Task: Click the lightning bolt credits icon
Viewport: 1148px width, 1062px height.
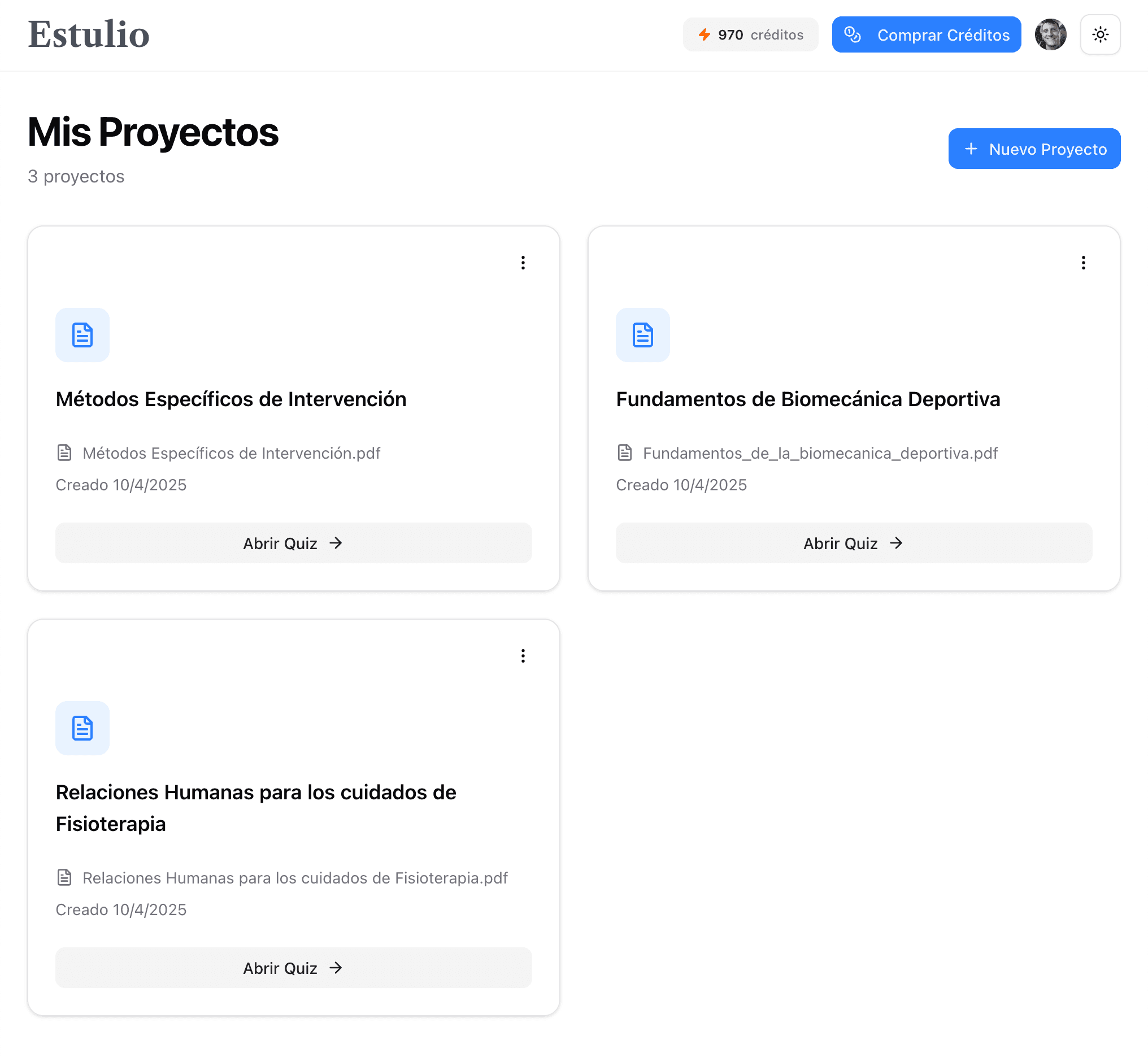Action: [706, 34]
